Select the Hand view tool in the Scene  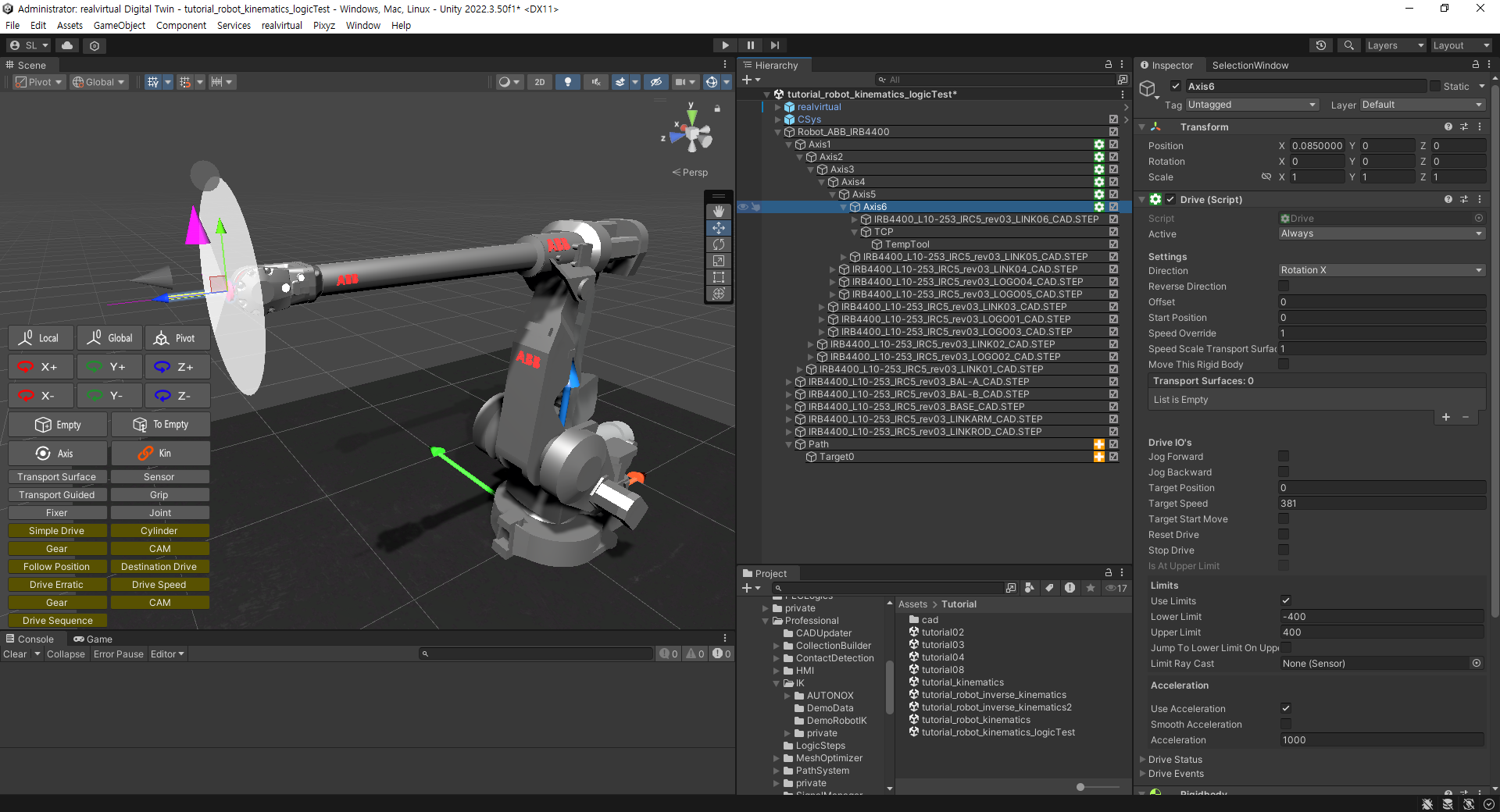point(719,212)
